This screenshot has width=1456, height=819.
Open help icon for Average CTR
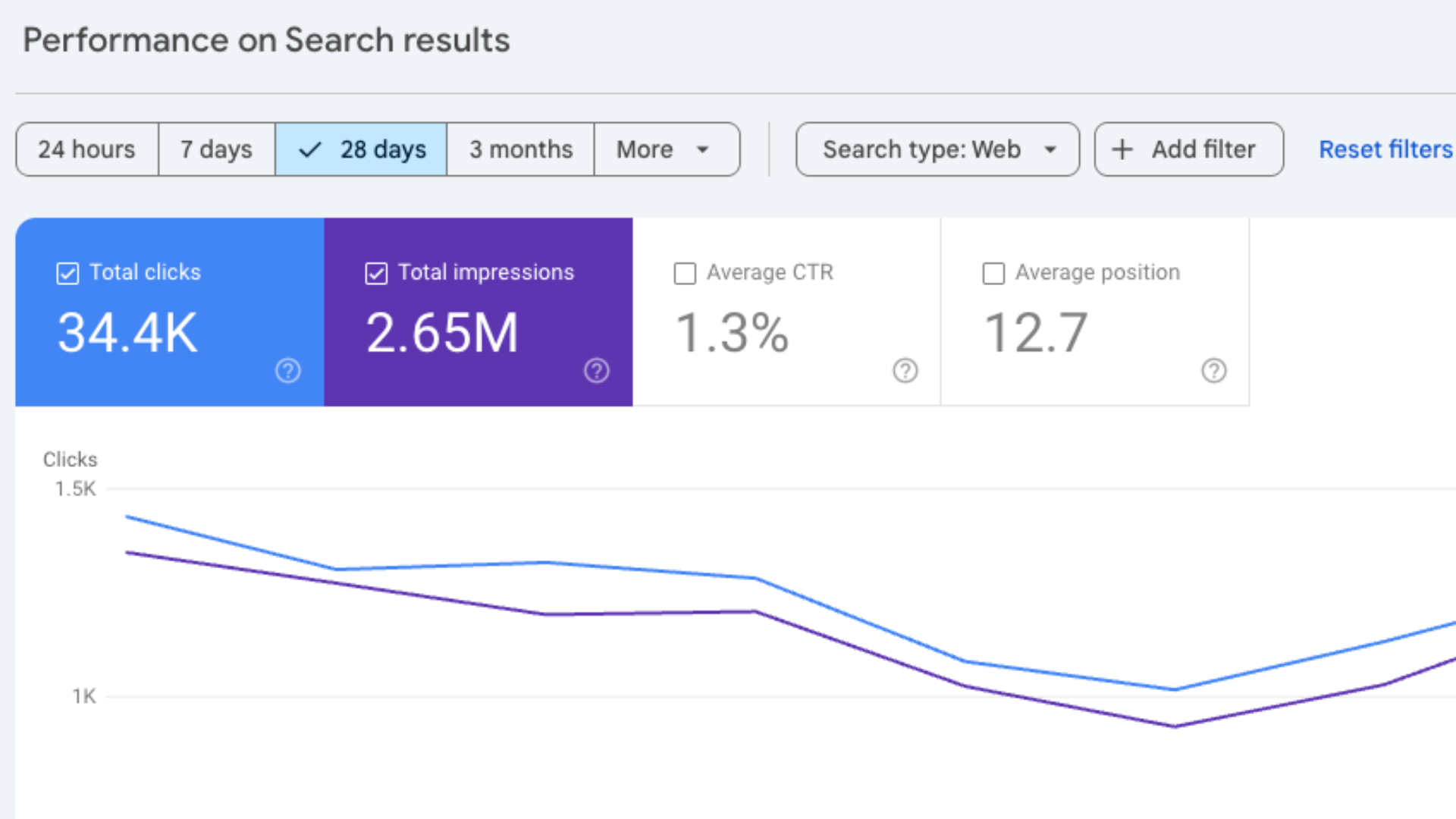point(905,371)
